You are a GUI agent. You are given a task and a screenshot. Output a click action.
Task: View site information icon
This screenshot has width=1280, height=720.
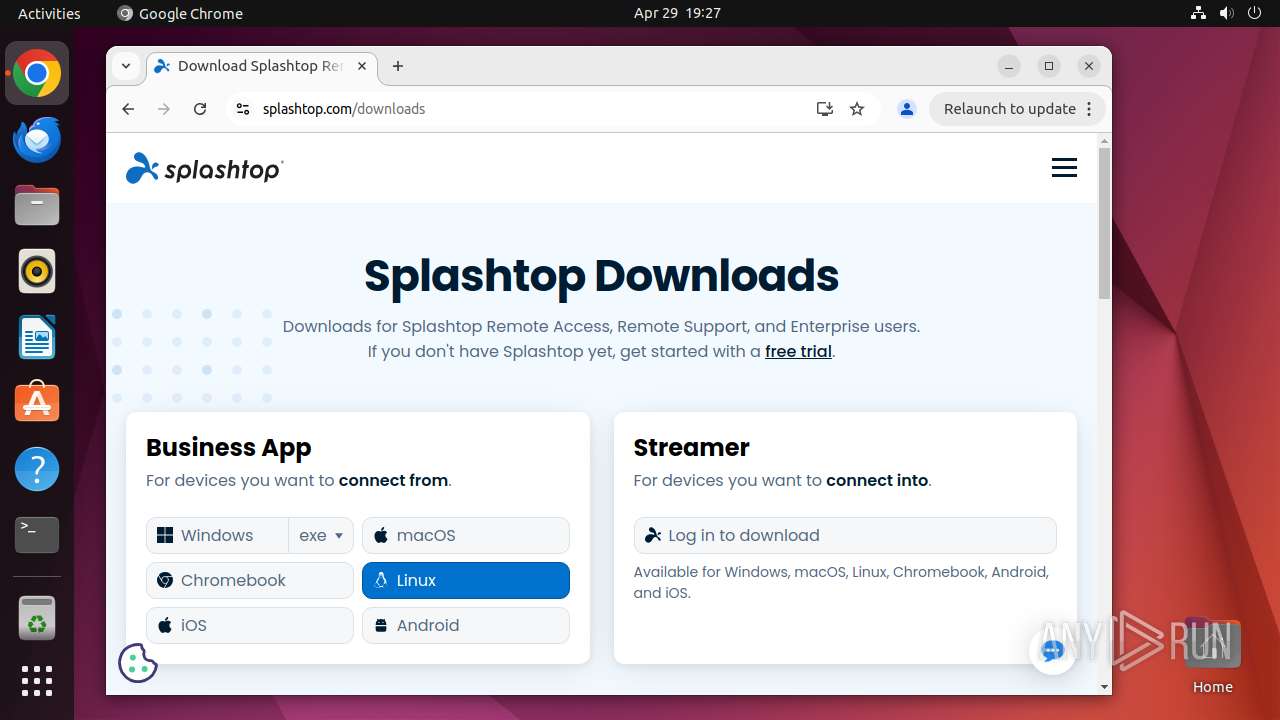(x=242, y=109)
